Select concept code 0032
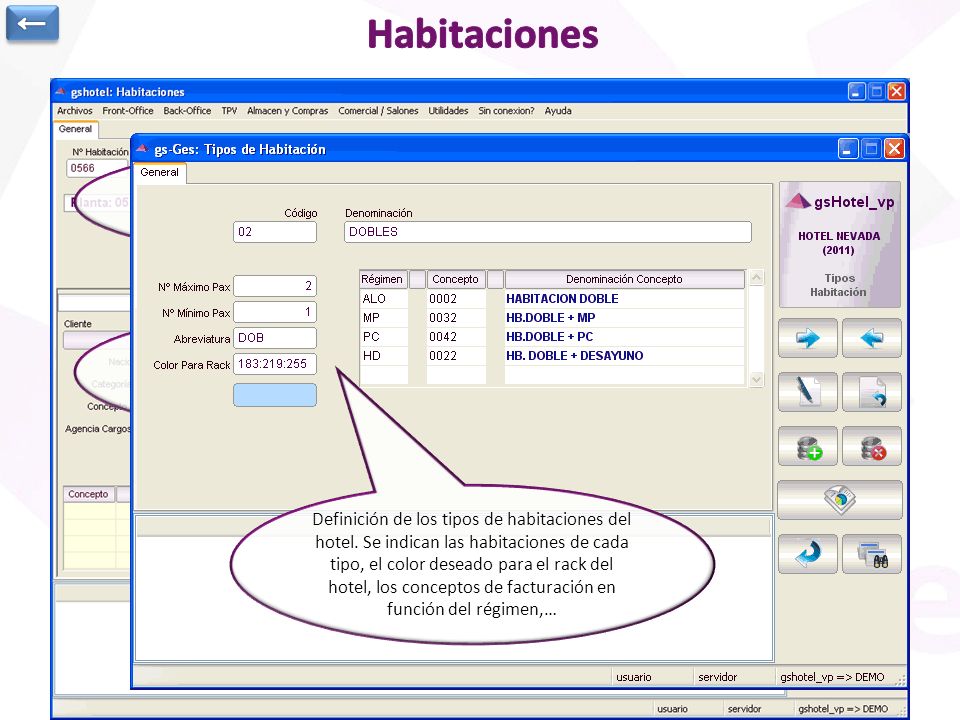This screenshot has width=960, height=720. point(456,318)
